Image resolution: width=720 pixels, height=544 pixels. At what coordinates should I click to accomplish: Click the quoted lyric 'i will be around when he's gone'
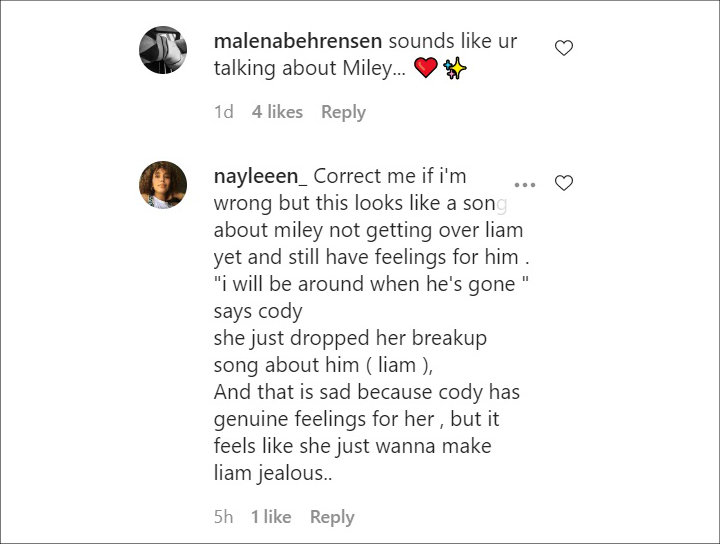(371, 284)
